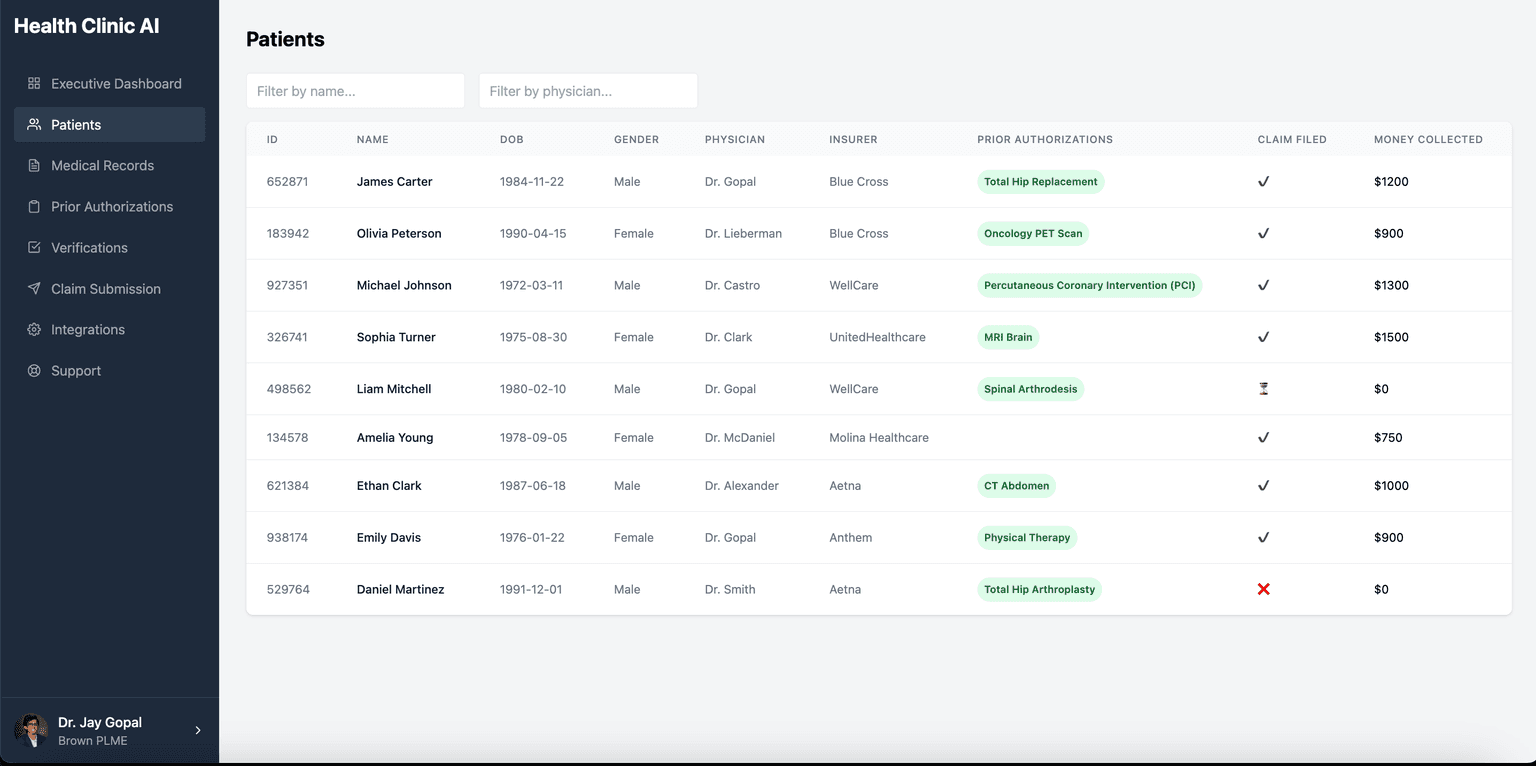This screenshot has width=1536, height=766.
Task: Click the Filter by name field
Action: coord(355,91)
